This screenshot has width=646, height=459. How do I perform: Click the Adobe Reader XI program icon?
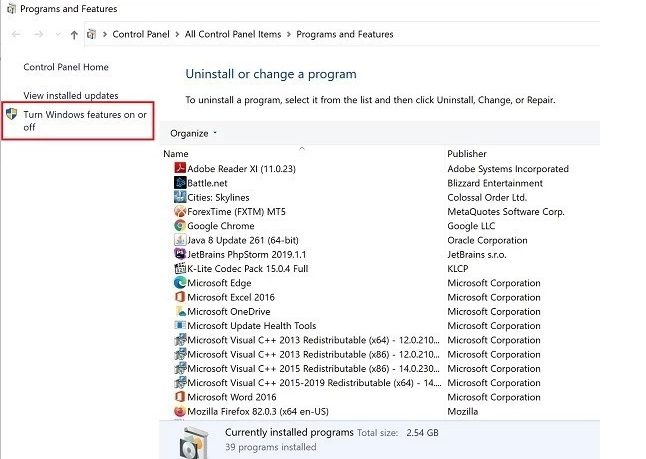coord(180,168)
